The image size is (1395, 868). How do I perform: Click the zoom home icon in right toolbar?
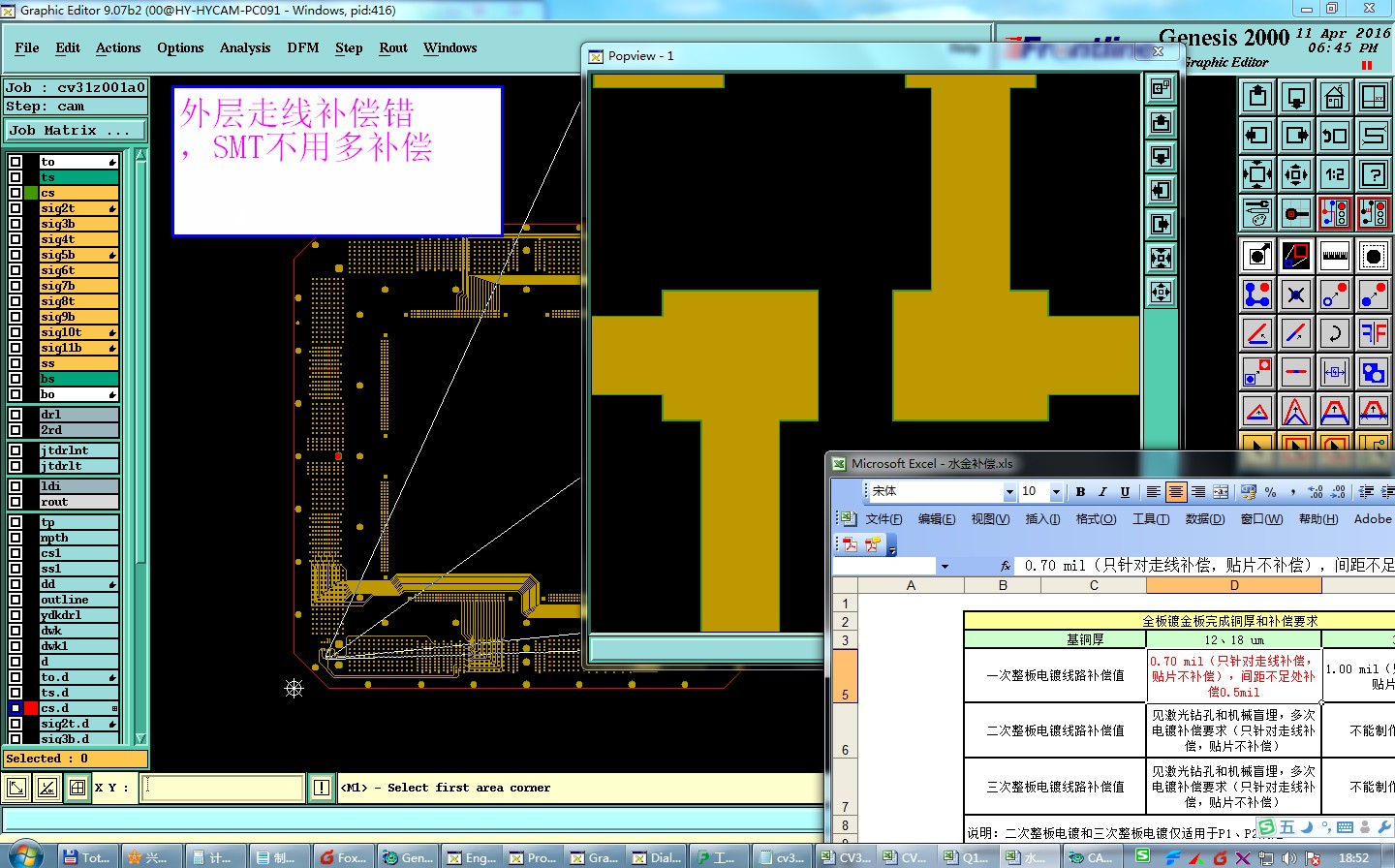[1335, 97]
